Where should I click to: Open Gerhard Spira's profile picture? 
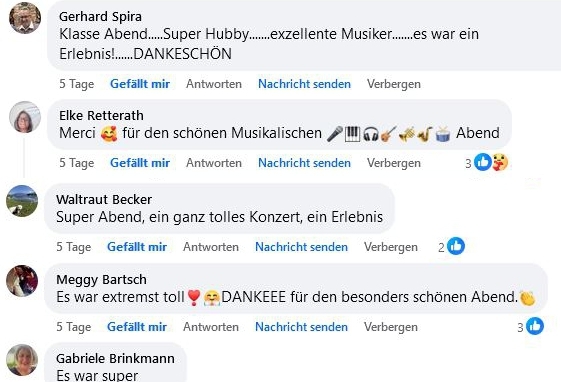point(25,18)
